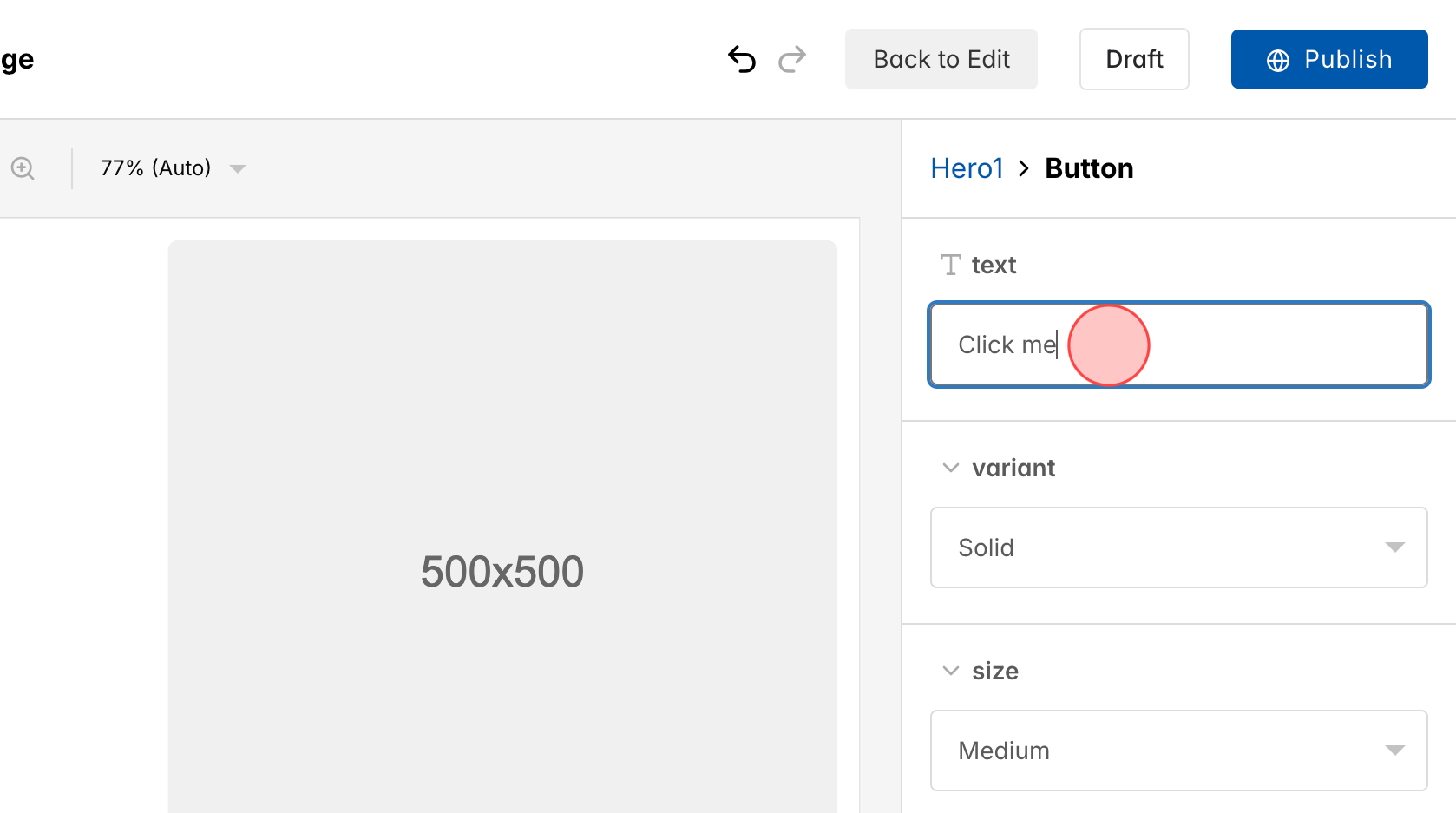The width and height of the screenshot is (1456, 813).
Task: Open the Solid variant dropdown
Action: tap(1178, 547)
